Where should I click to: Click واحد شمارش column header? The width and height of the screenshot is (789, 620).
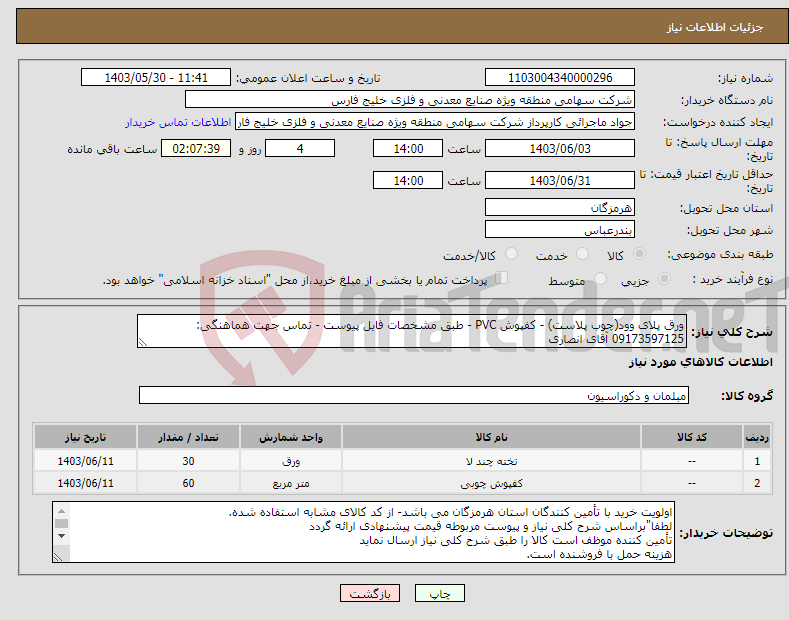pyautogui.click(x=291, y=437)
